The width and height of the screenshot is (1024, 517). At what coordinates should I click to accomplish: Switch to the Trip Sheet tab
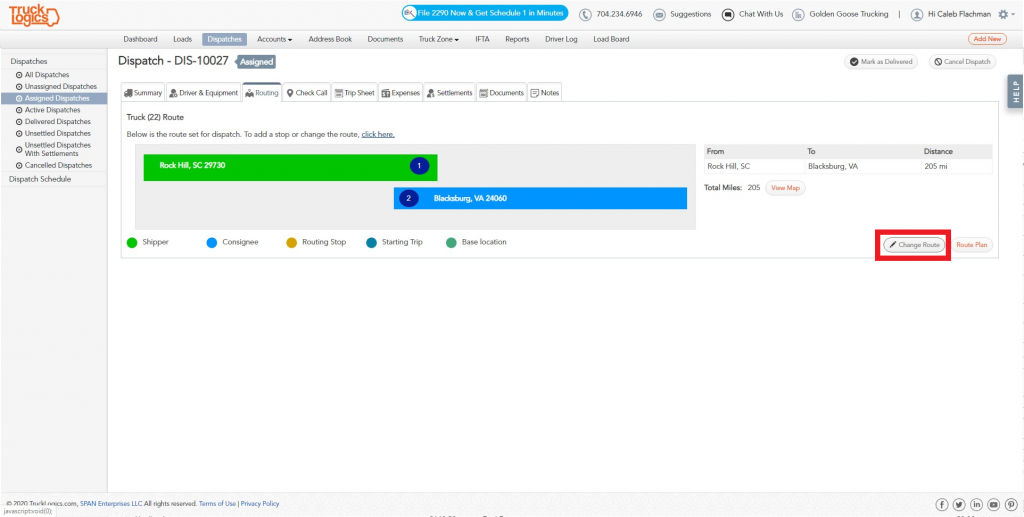[355, 93]
